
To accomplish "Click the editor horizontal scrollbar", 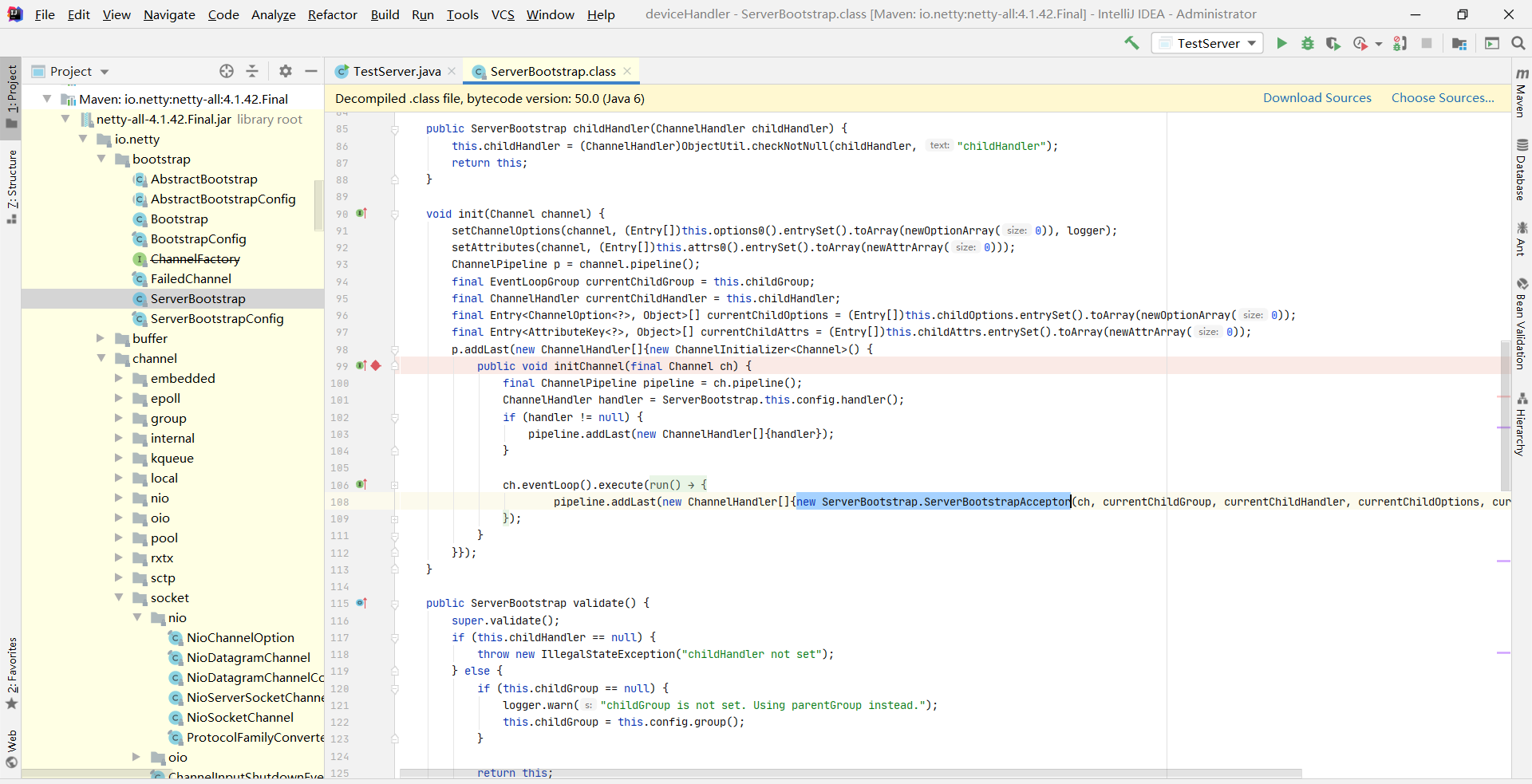I will pyautogui.click(x=851, y=774).
